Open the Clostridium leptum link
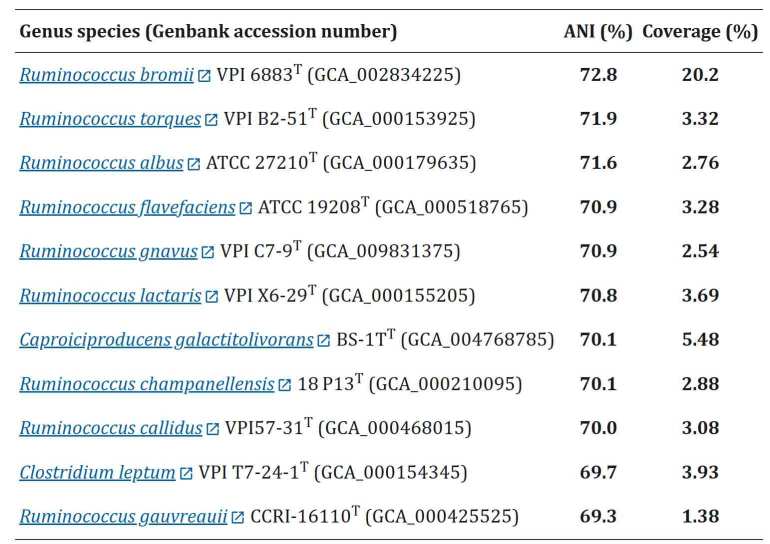The image size is (770, 544). click(98, 472)
